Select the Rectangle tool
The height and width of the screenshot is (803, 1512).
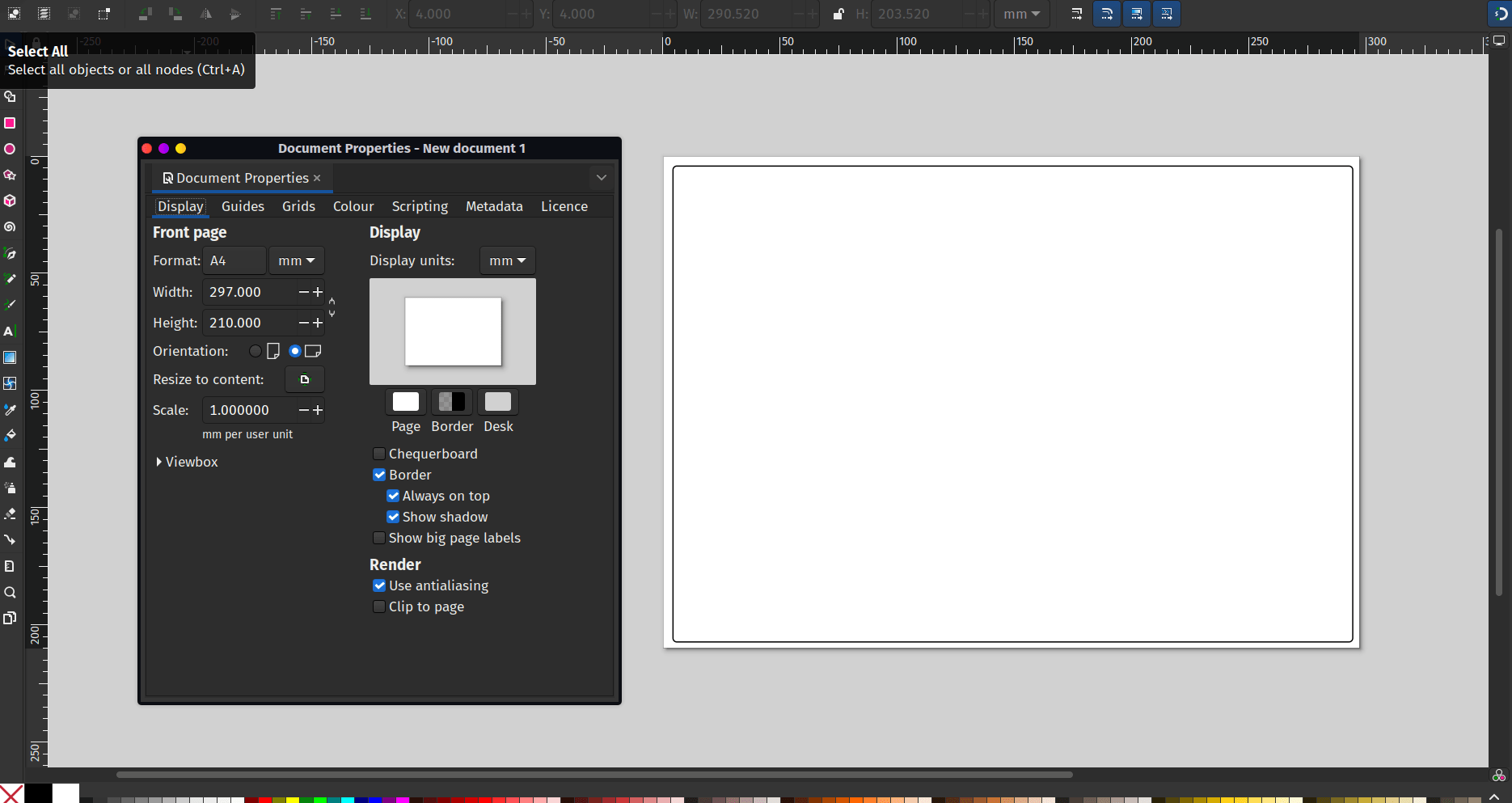click(10, 123)
